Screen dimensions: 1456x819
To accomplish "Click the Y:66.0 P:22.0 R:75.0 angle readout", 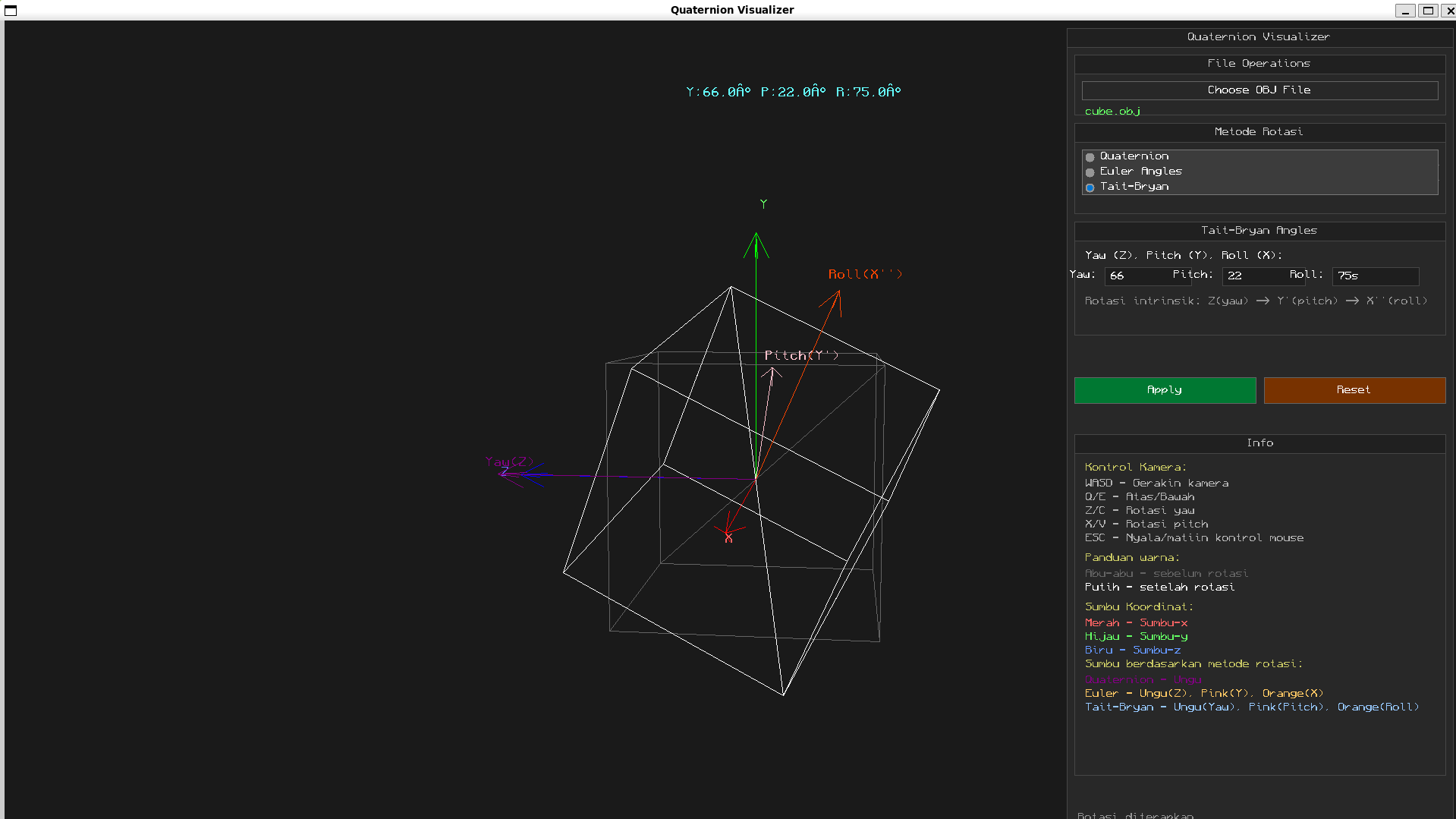I will 793,91.
